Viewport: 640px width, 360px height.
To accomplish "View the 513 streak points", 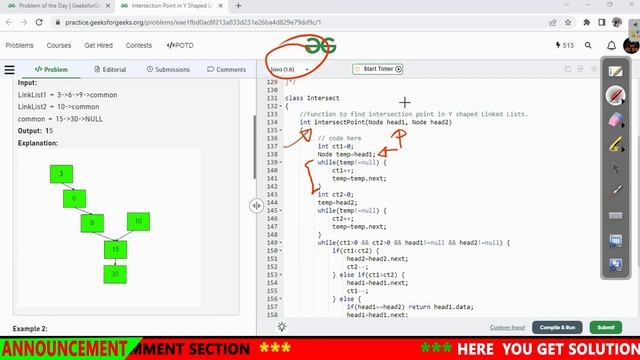I will [564, 45].
